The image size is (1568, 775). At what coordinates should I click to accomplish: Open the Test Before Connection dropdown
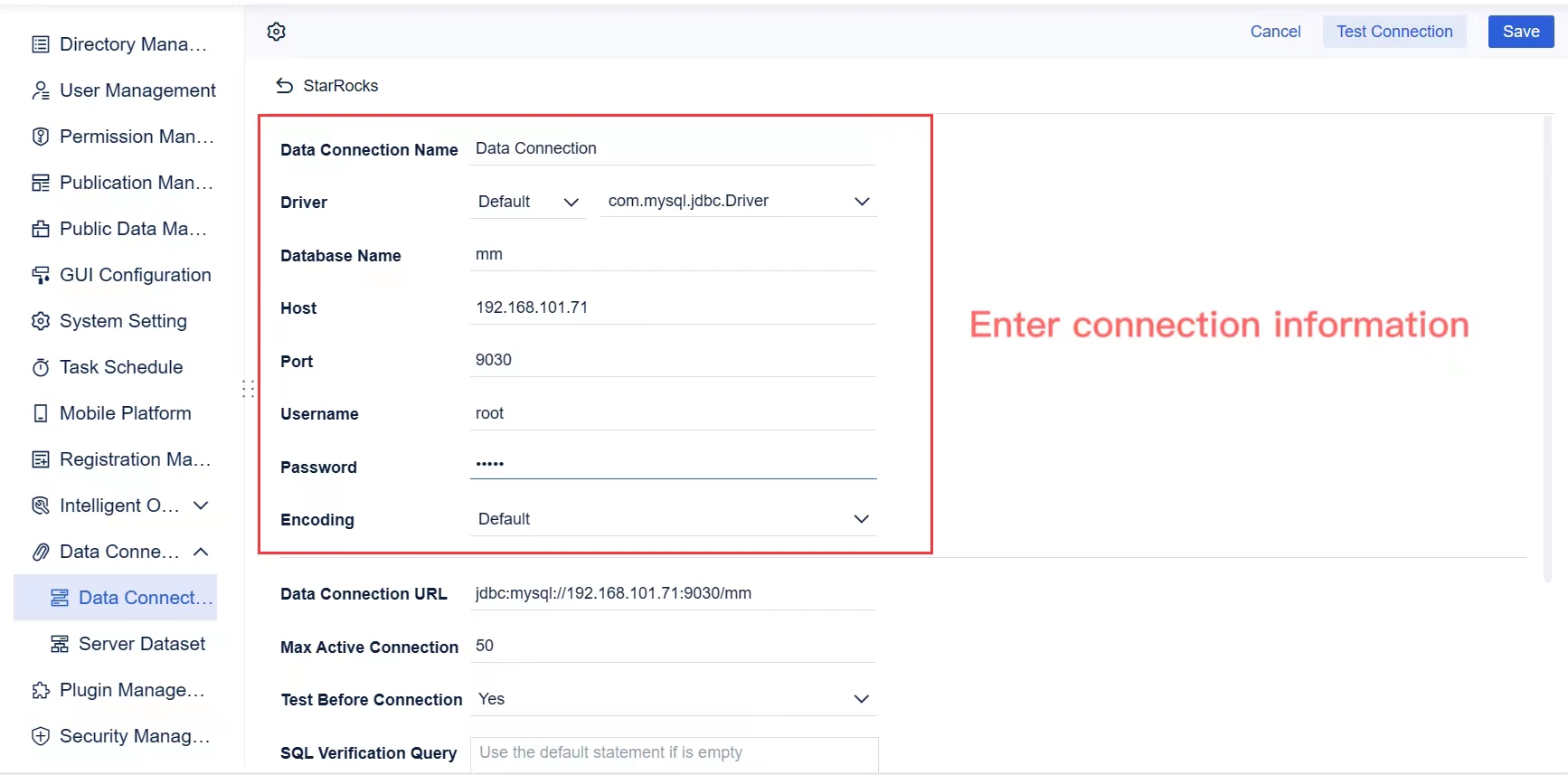[x=673, y=699]
